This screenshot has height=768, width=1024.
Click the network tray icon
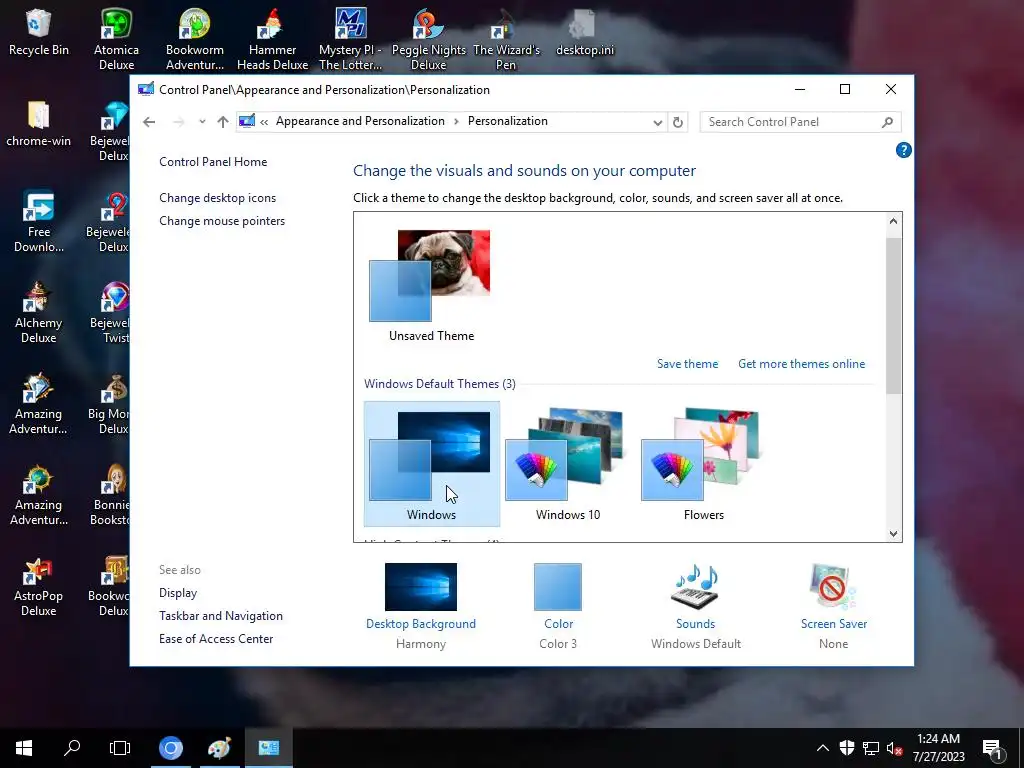point(871,748)
